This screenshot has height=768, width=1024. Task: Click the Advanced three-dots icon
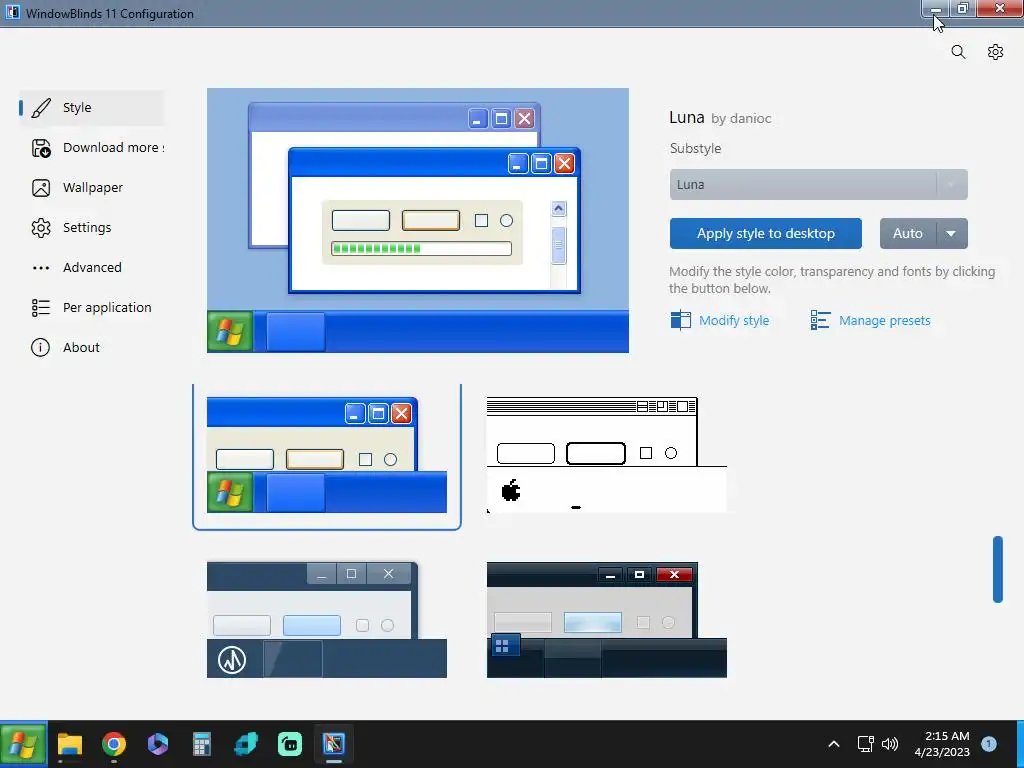coord(40,268)
